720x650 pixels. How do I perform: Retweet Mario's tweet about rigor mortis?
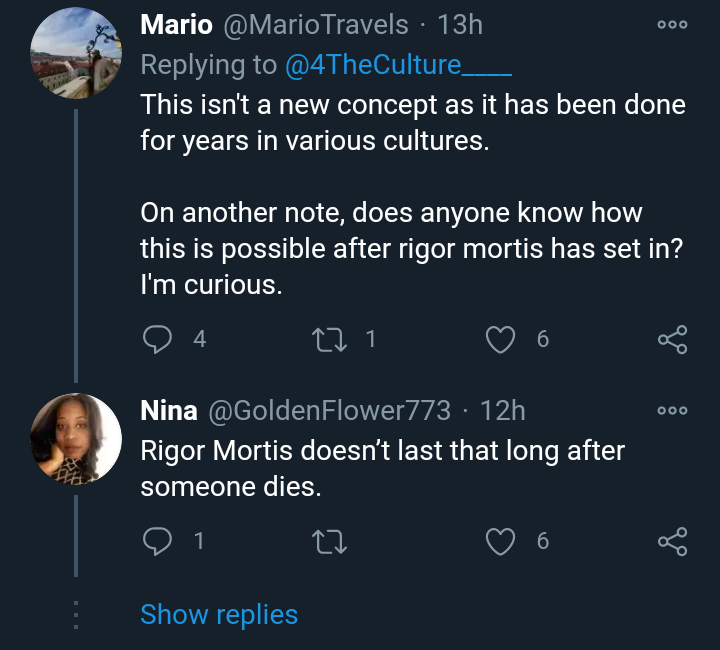tap(329, 339)
